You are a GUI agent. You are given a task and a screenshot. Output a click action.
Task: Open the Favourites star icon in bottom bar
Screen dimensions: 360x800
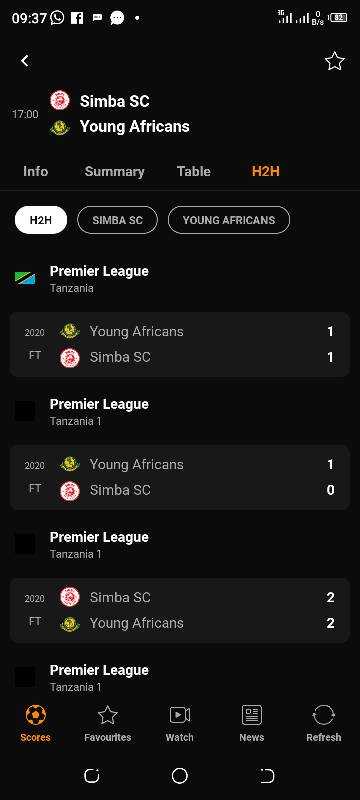click(x=108, y=715)
